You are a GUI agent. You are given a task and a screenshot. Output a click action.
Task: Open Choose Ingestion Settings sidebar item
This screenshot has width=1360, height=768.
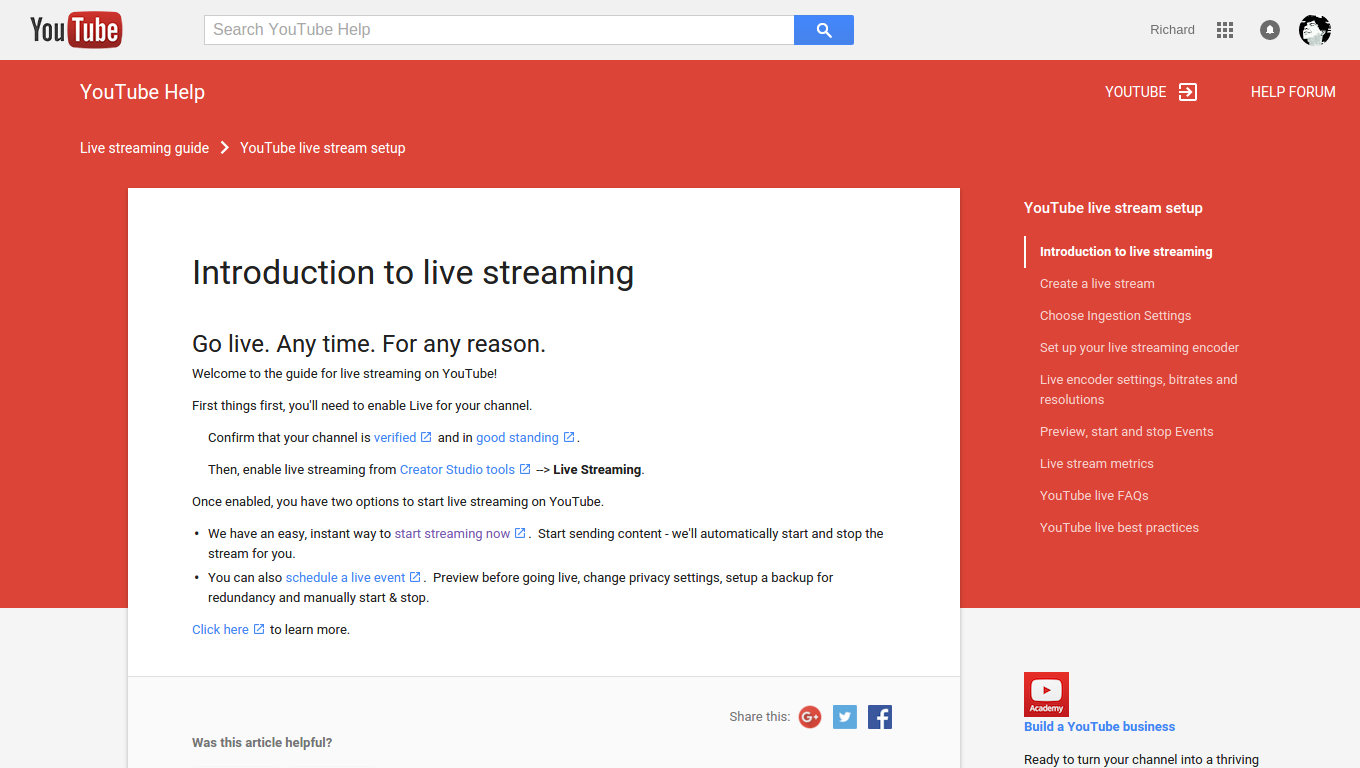[x=1115, y=316]
